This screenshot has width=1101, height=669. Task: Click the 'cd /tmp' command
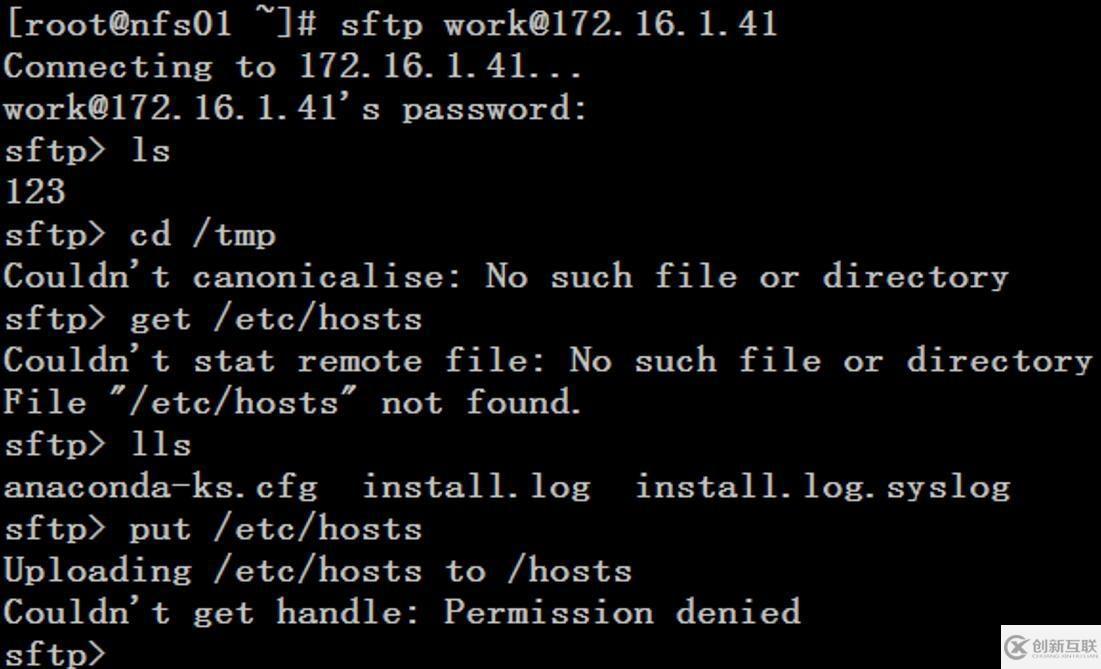(202, 235)
